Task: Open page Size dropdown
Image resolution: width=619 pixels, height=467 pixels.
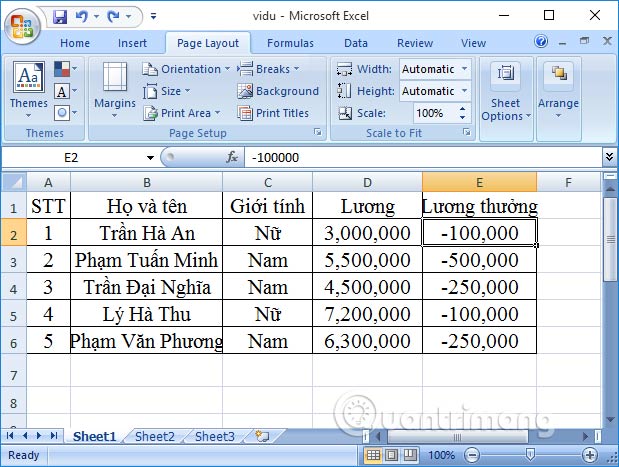Action: [166, 91]
